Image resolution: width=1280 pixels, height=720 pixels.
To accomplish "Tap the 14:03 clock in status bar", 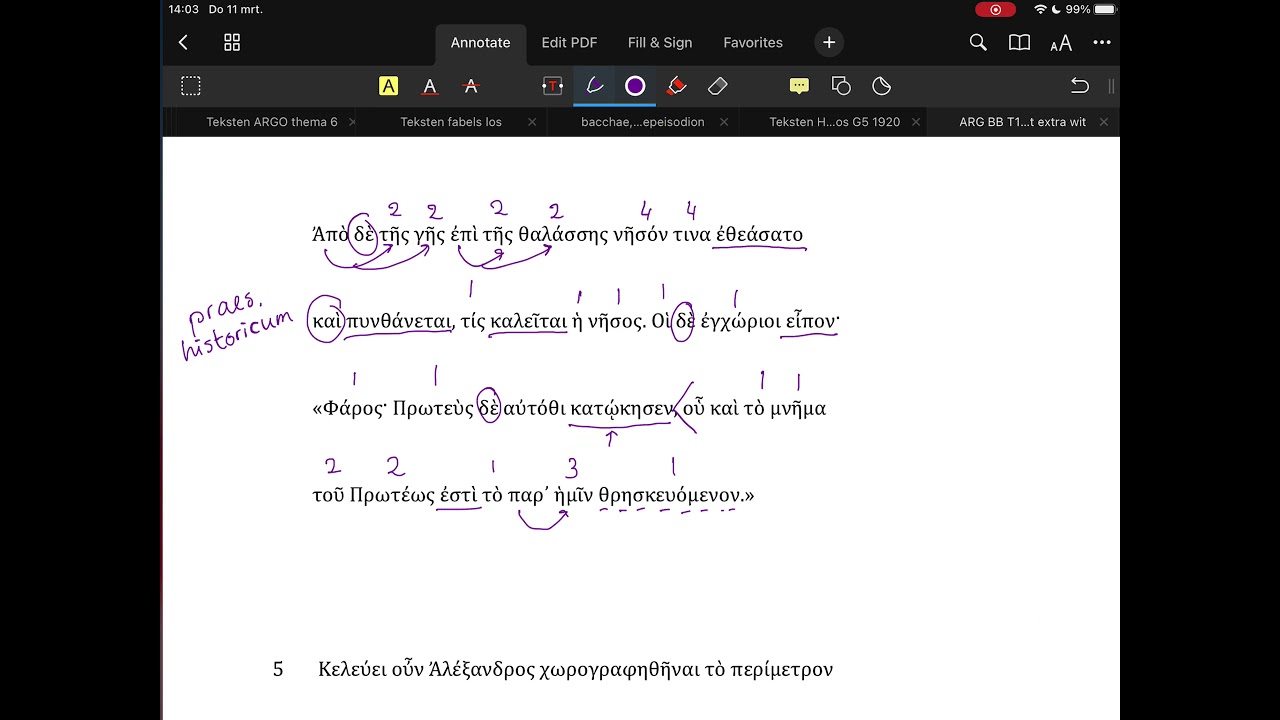I will point(184,9).
